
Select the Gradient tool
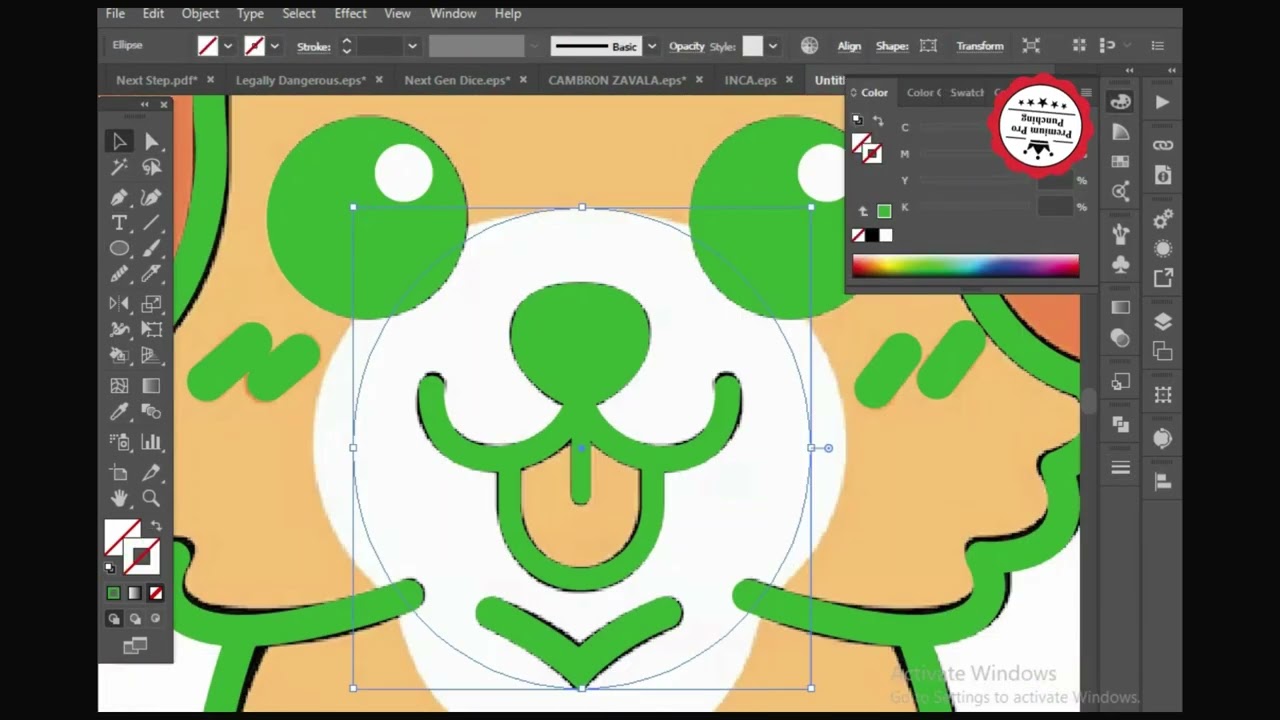click(152, 385)
